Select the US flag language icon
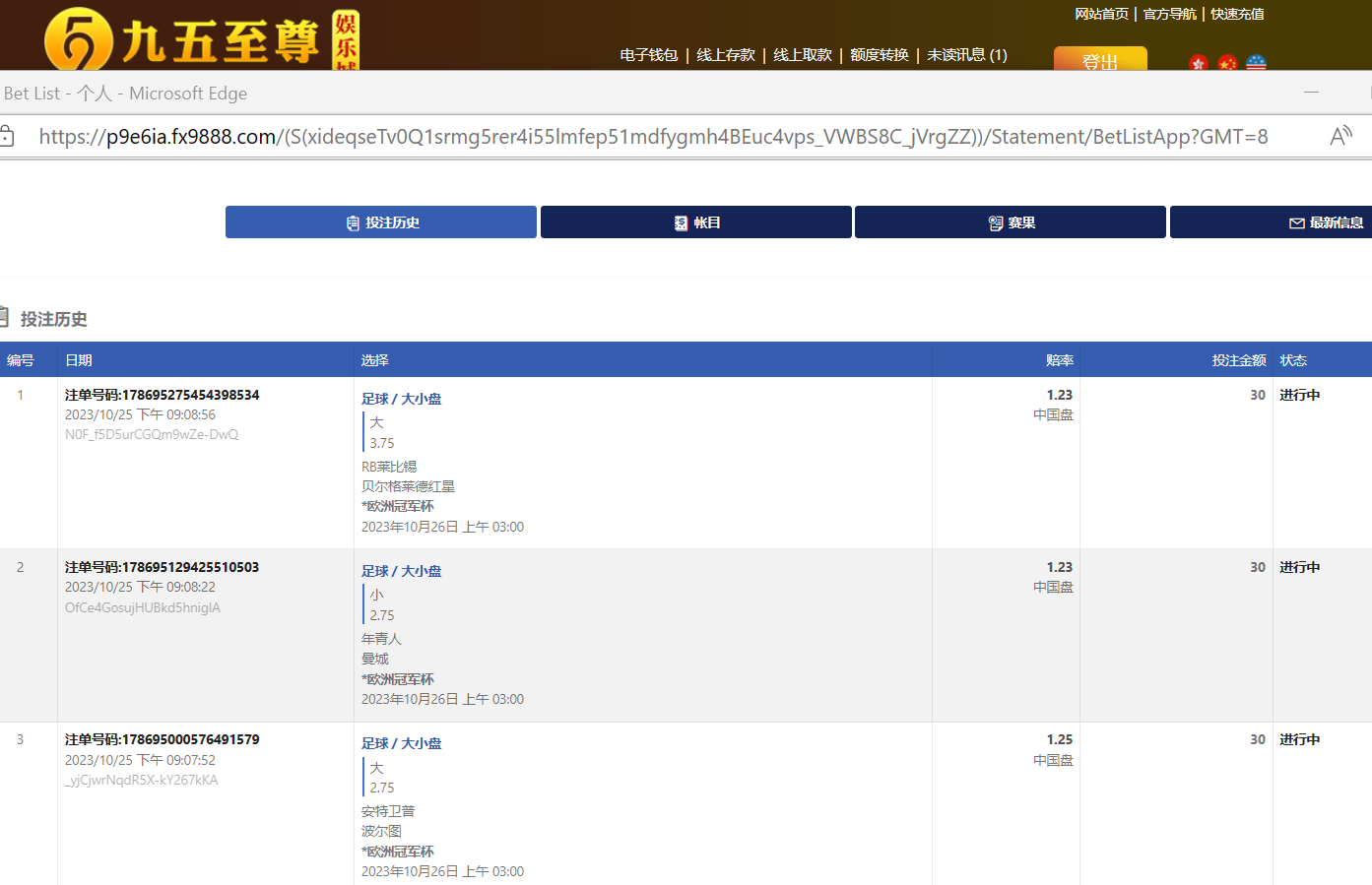 coord(1256,63)
